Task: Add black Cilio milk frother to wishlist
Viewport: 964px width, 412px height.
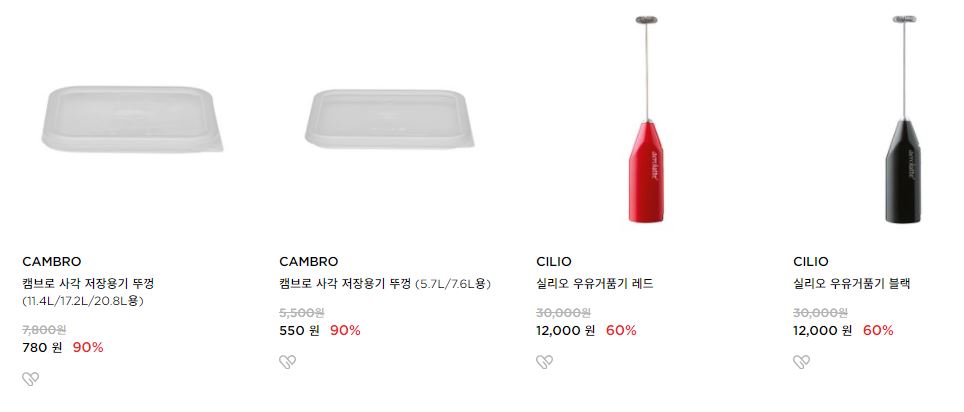Action: coord(802,362)
